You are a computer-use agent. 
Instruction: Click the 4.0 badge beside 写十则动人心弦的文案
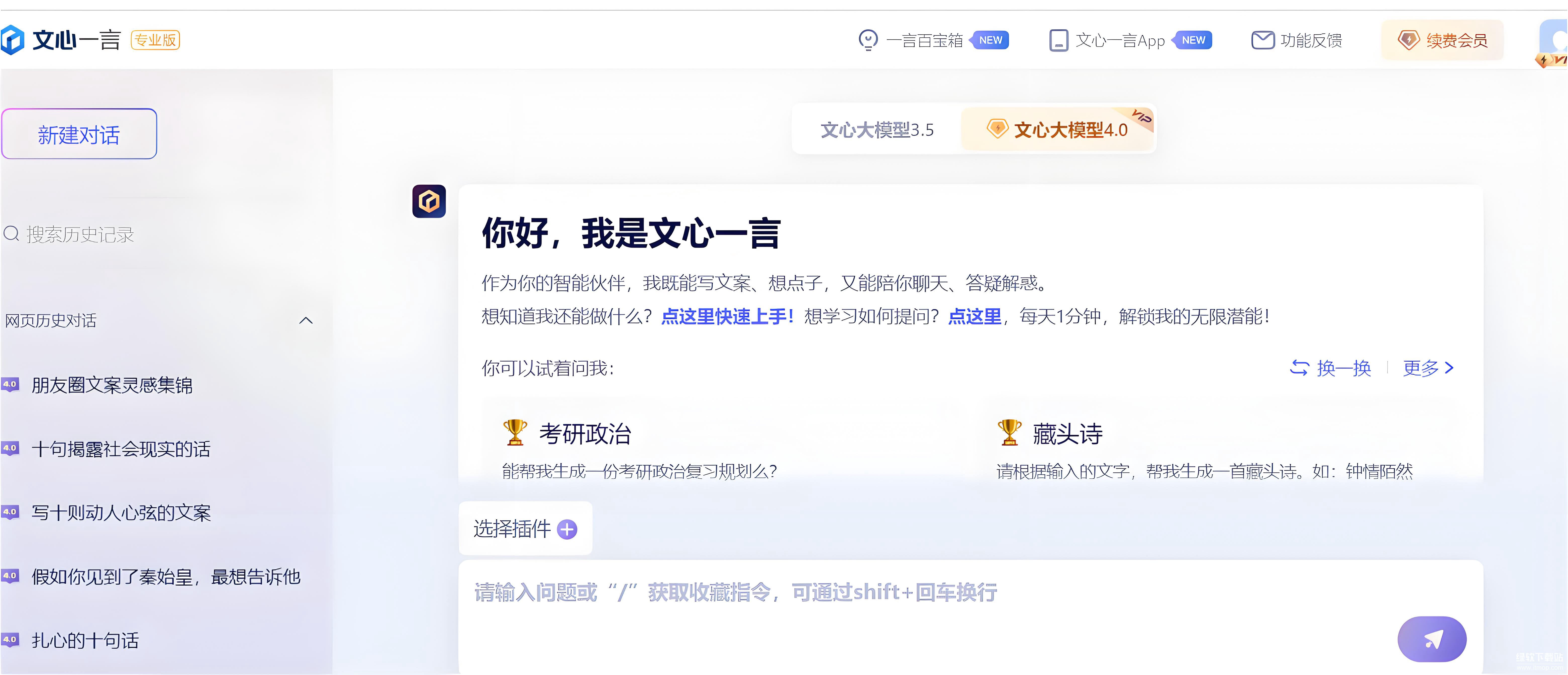point(10,512)
